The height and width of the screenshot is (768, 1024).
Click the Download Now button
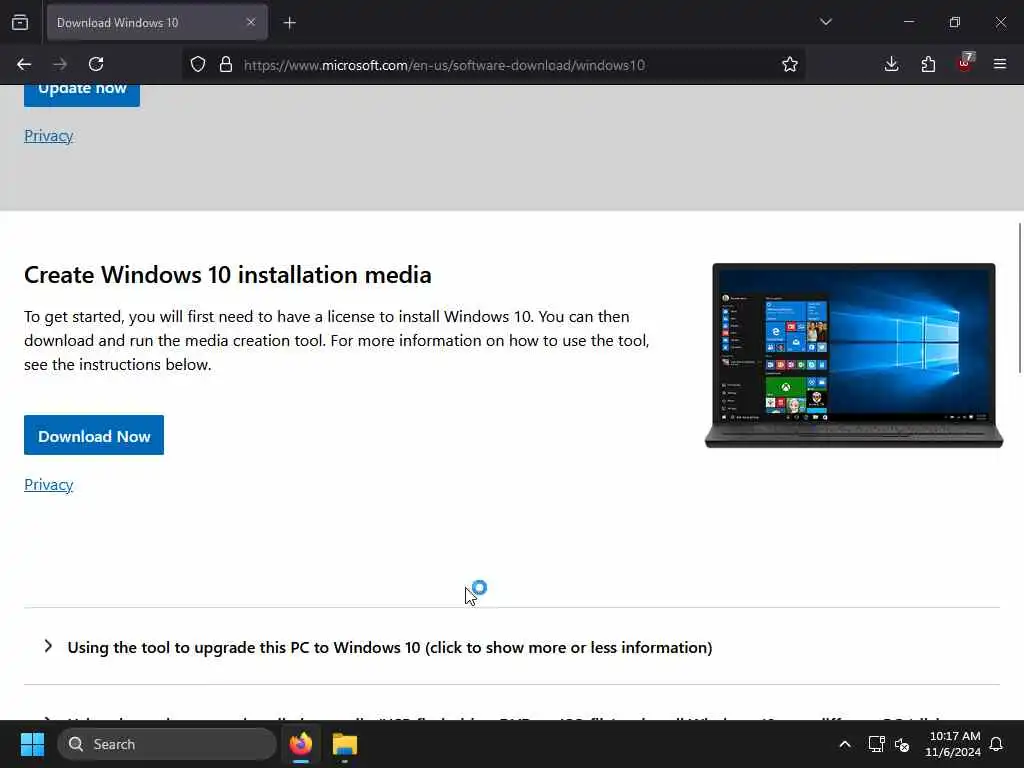[94, 435]
